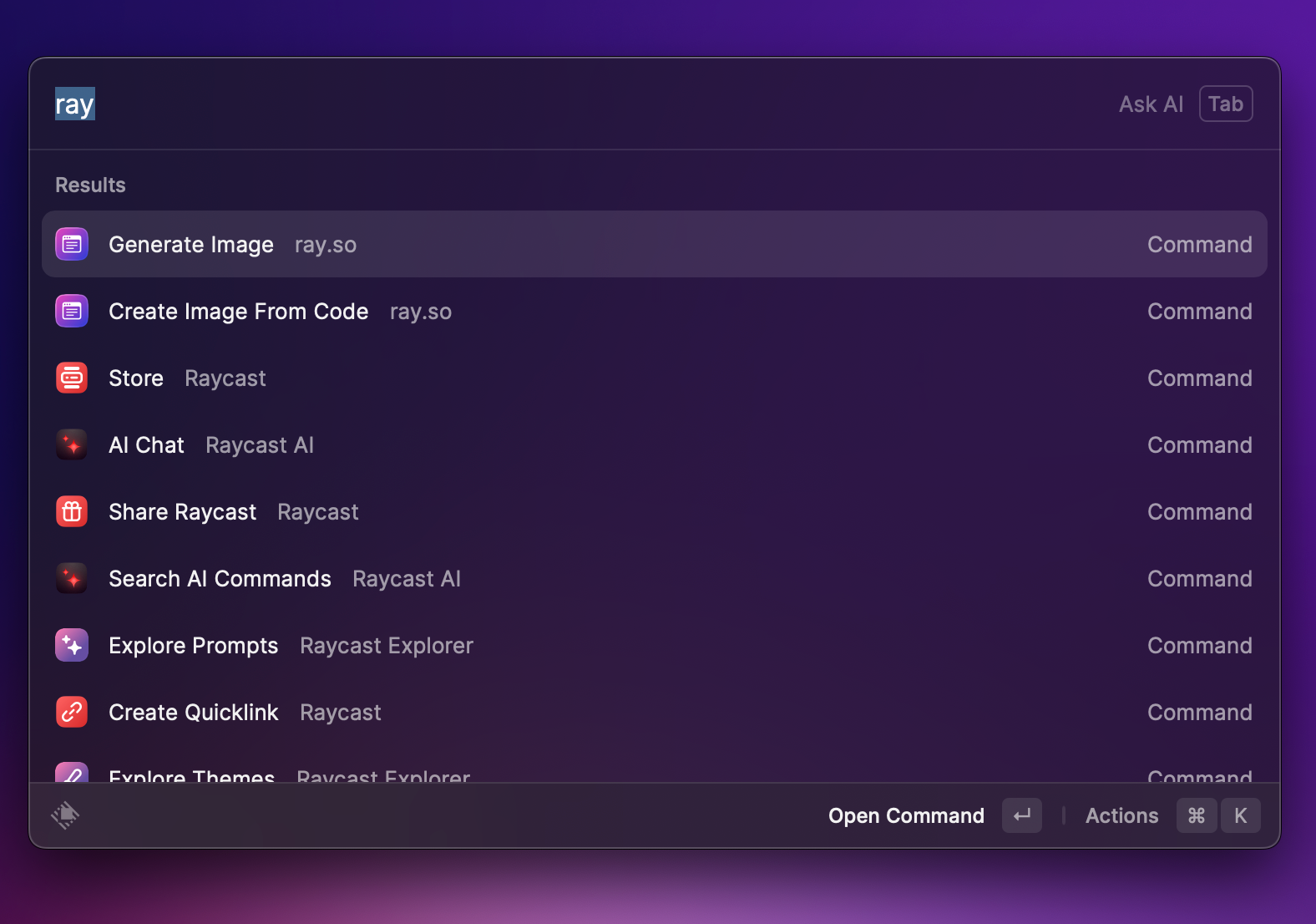Click the Search AI Commands icon
Image resolution: width=1316 pixels, height=924 pixels.
click(72, 578)
